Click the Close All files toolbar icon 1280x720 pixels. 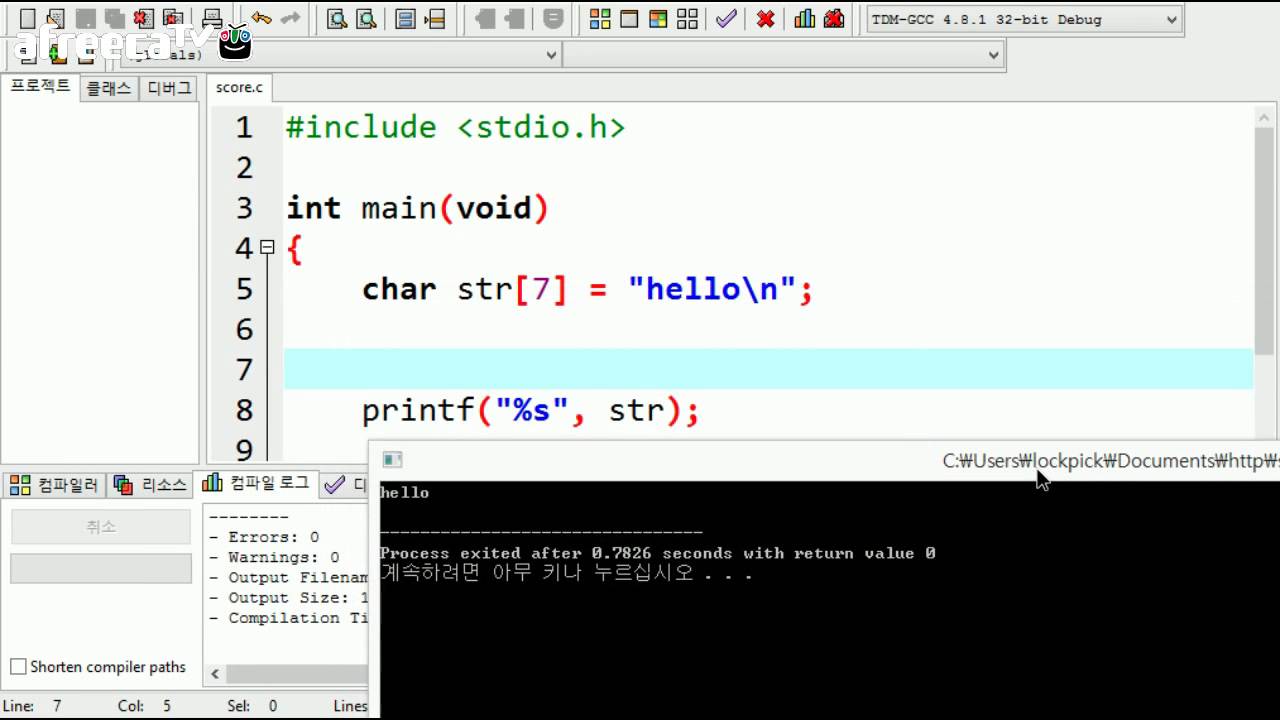pyautogui.click(x=174, y=18)
